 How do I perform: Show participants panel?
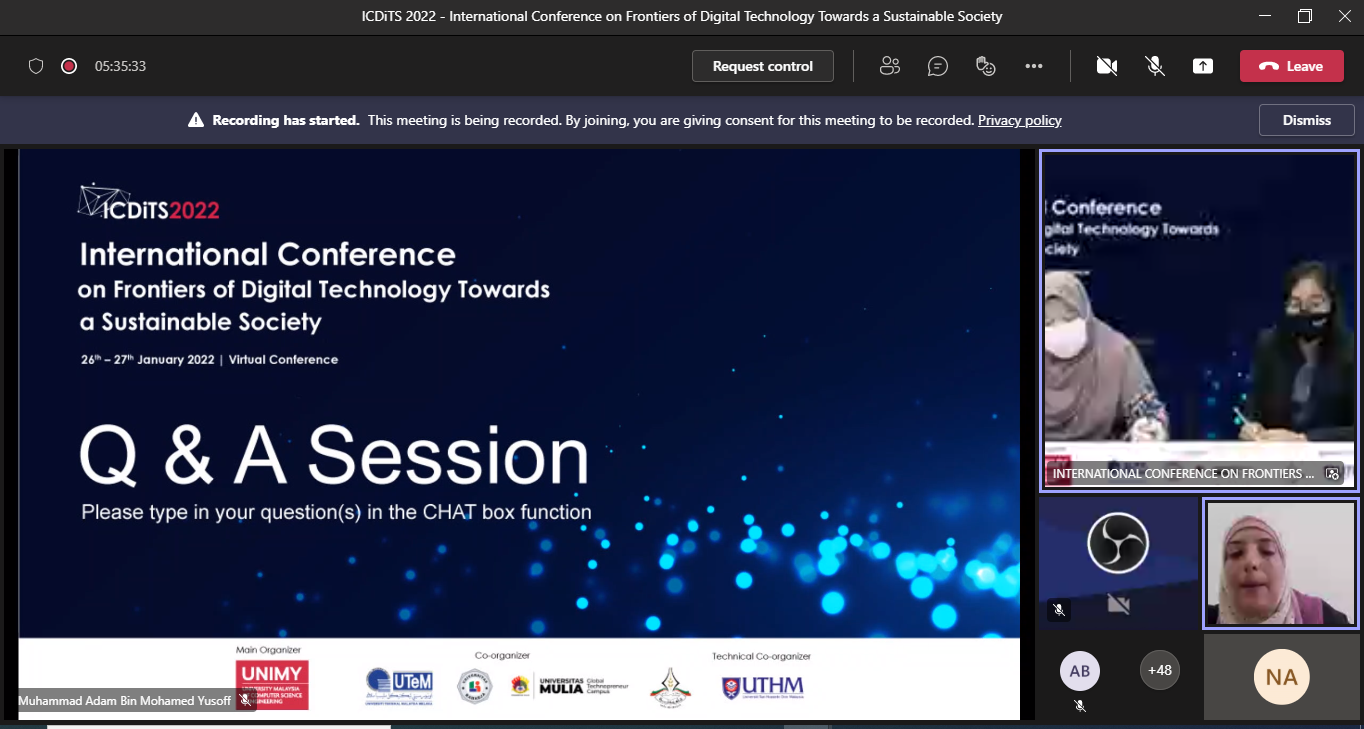(x=890, y=66)
